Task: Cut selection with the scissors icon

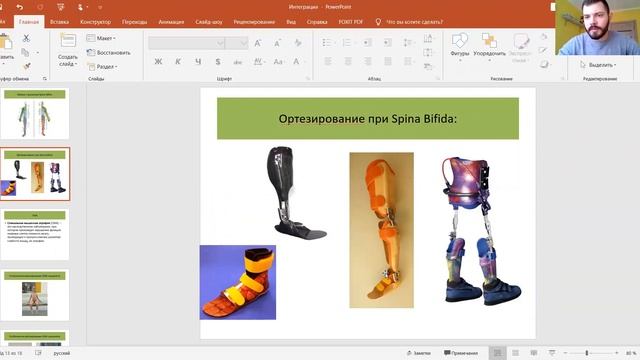Action: point(26,38)
